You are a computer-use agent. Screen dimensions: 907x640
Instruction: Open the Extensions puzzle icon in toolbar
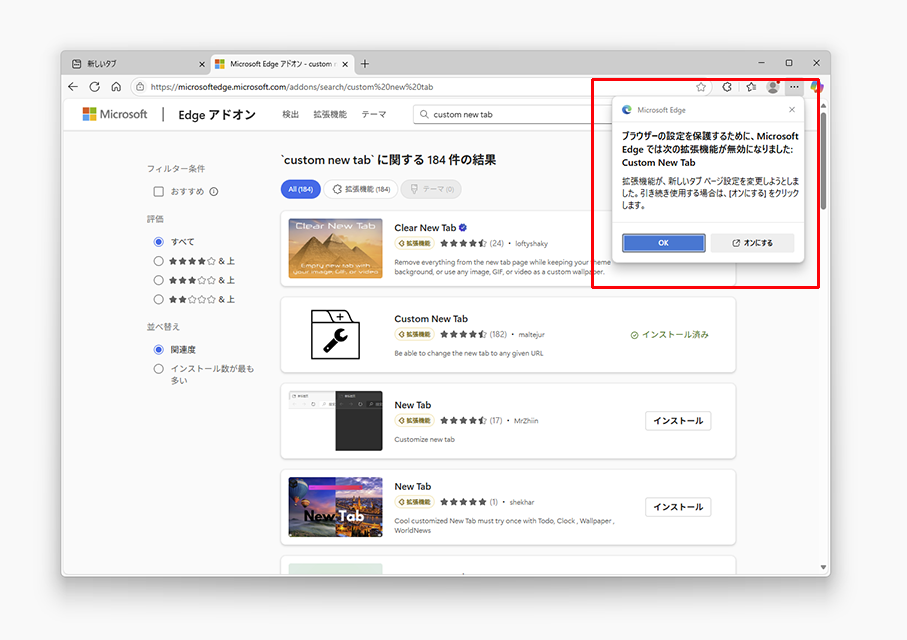pyautogui.click(x=727, y=87)
